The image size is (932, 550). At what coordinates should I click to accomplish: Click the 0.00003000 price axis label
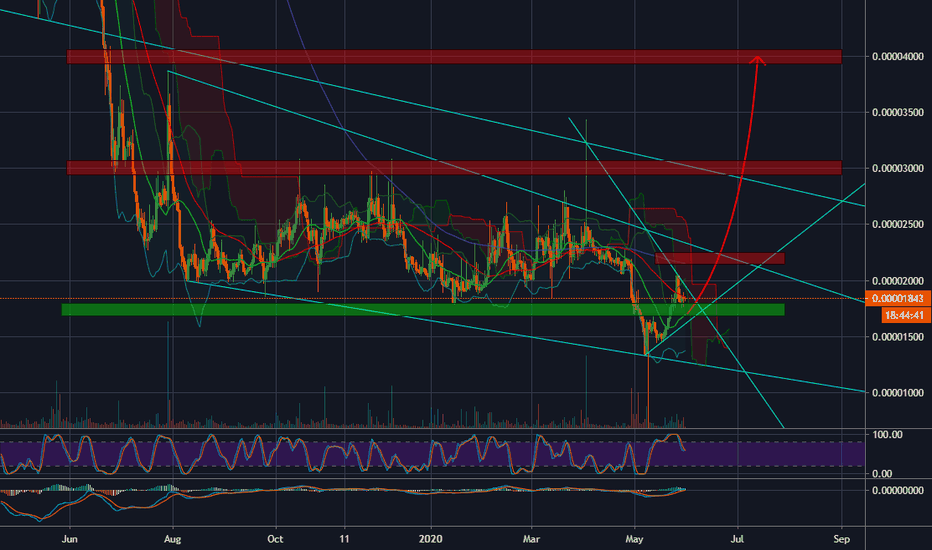point(898,168)
